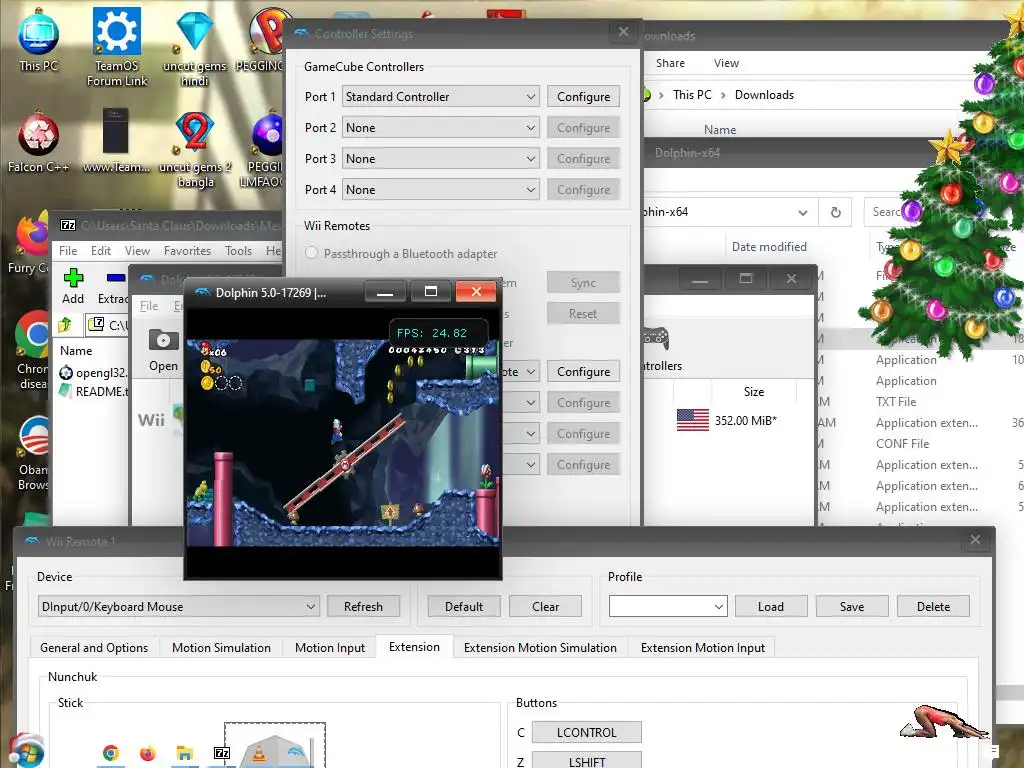Click the controllers gamepad icon in Dolphin
The image size is (1024, 768).
[656, 338]
